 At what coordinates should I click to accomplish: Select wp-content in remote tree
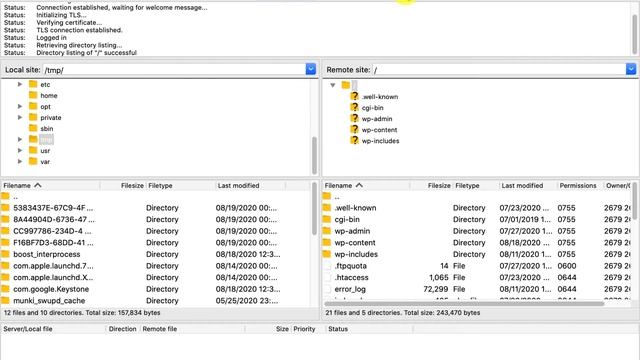click(379, 130)
